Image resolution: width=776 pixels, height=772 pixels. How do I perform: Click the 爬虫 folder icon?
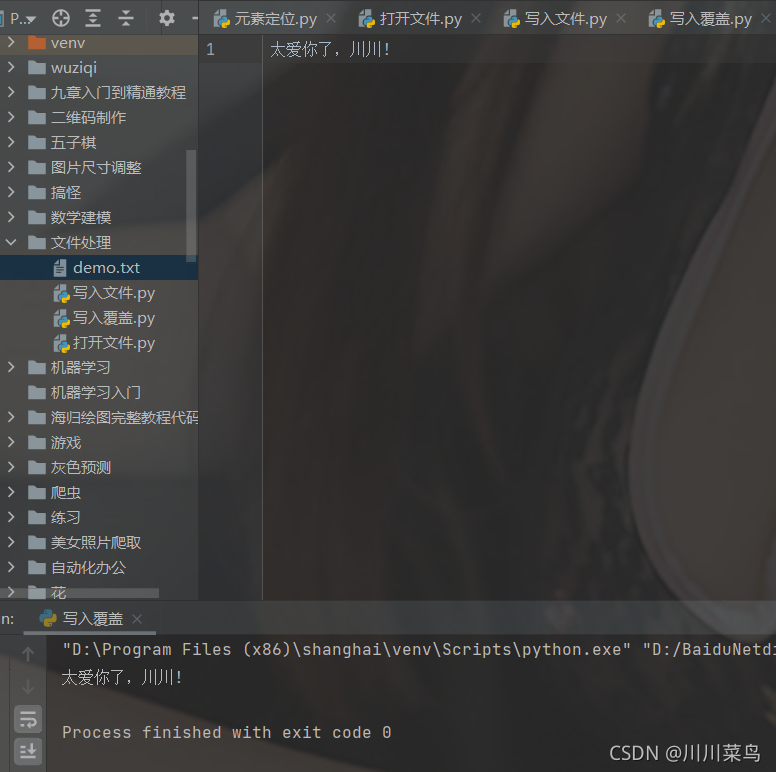click(37, 492)
